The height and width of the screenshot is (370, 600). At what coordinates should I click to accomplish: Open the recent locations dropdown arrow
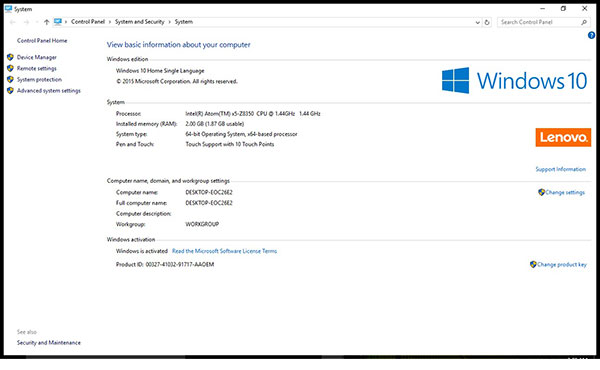[37, 22]
